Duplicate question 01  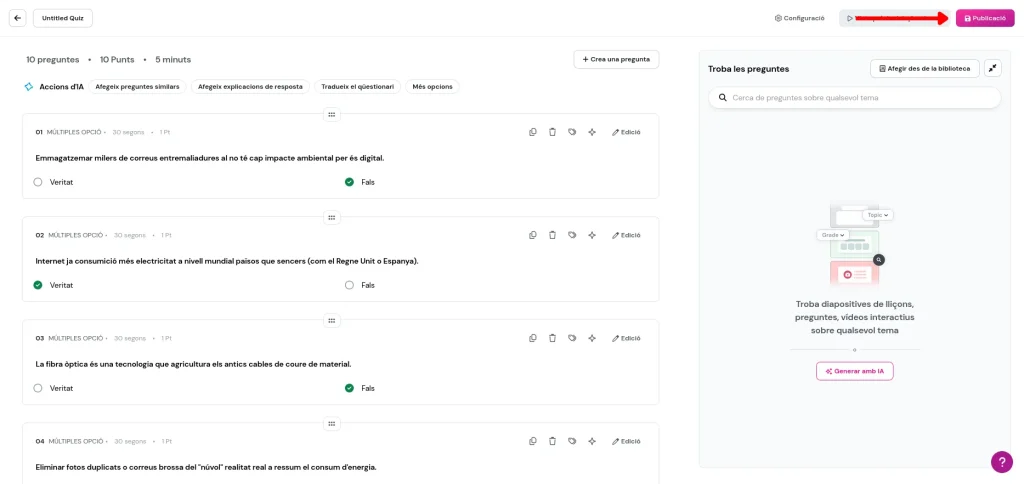tap(533, 132)
